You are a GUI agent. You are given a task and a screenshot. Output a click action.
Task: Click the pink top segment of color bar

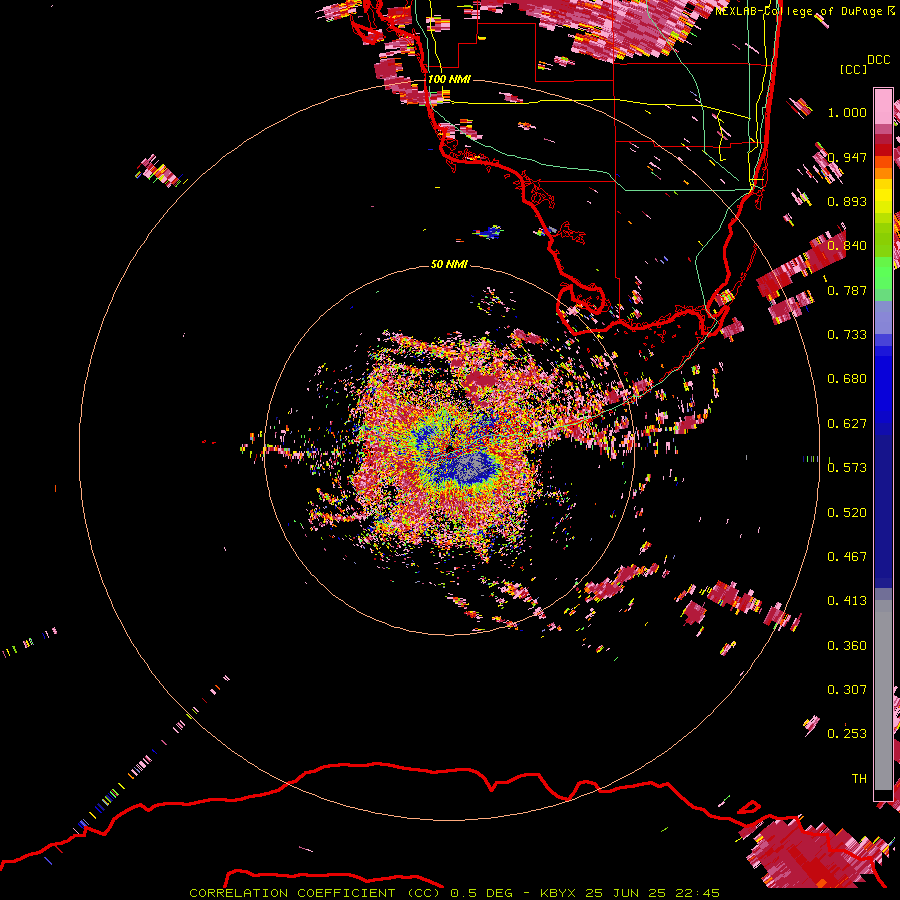pos(883,107)
